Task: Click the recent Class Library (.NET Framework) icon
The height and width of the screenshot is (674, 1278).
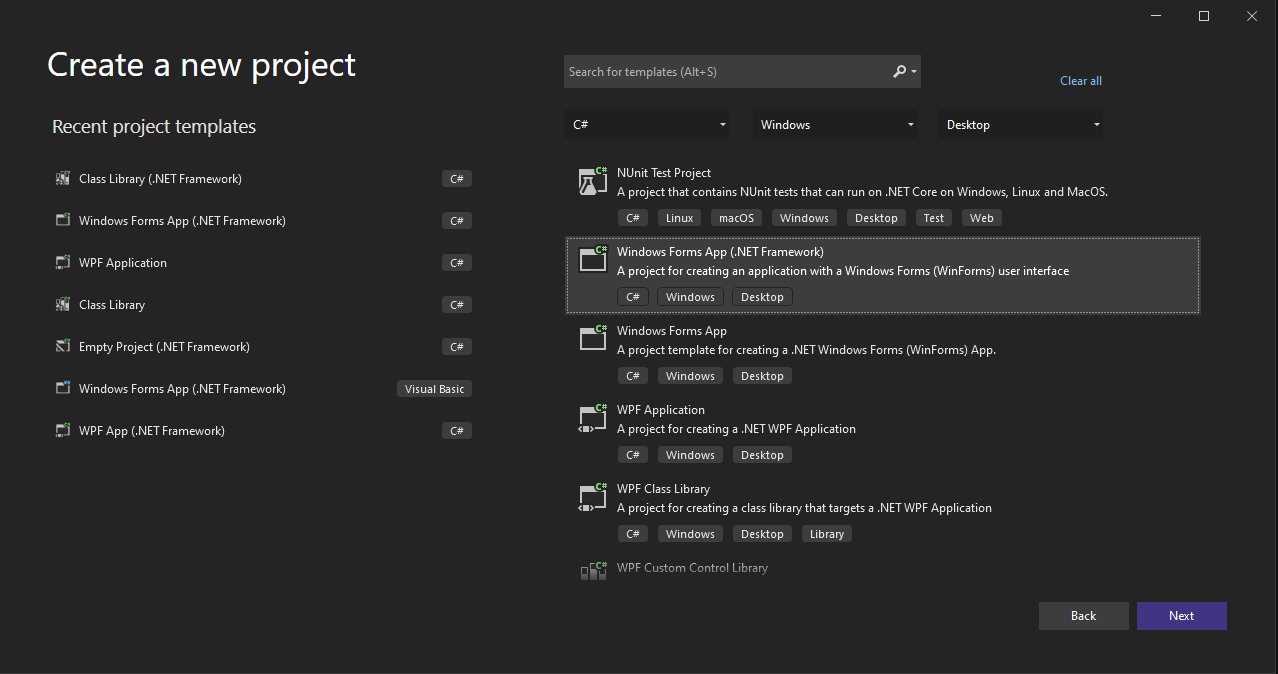Action: point(63,179)
